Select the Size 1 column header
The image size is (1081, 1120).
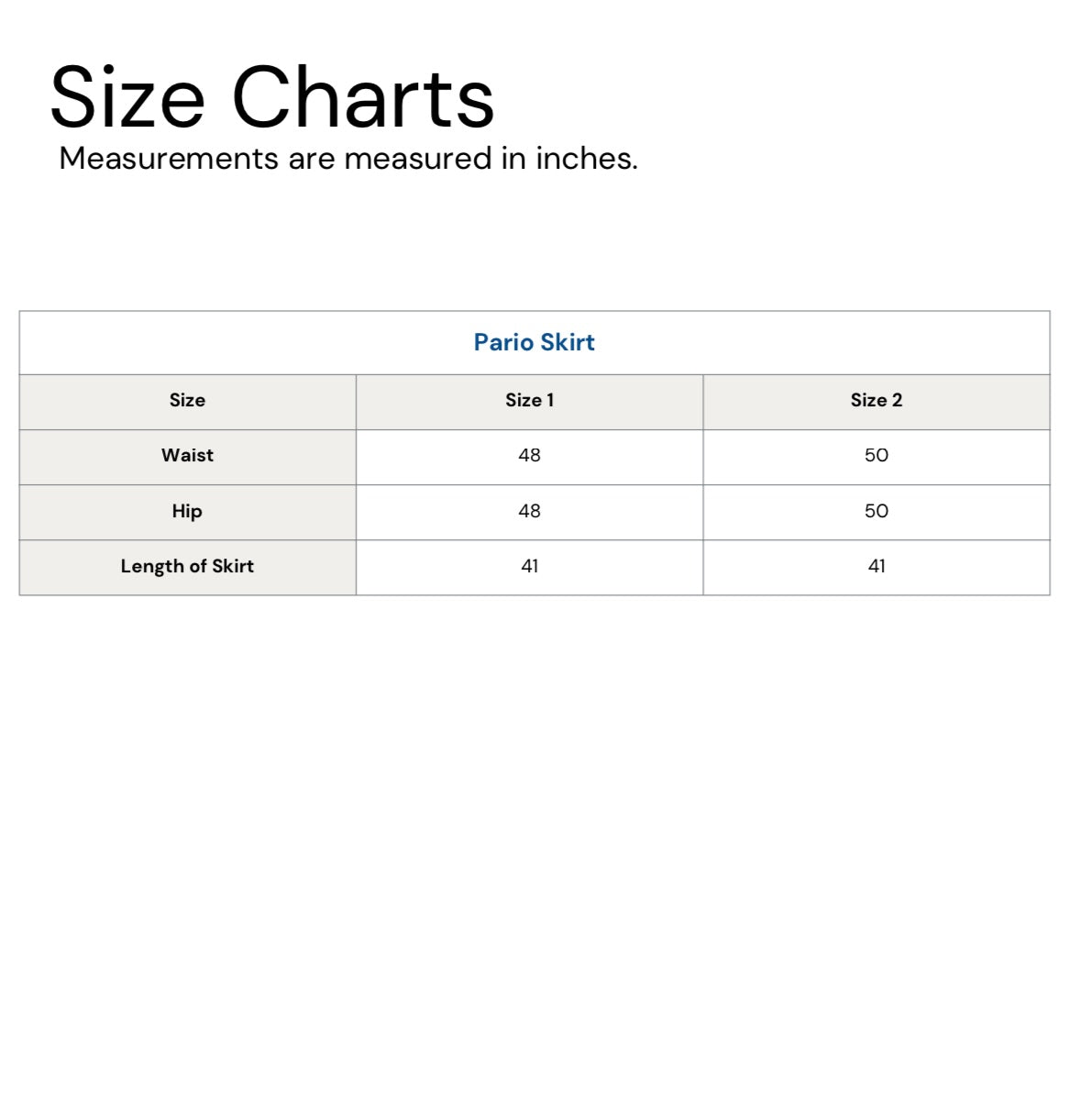point(529,401)
